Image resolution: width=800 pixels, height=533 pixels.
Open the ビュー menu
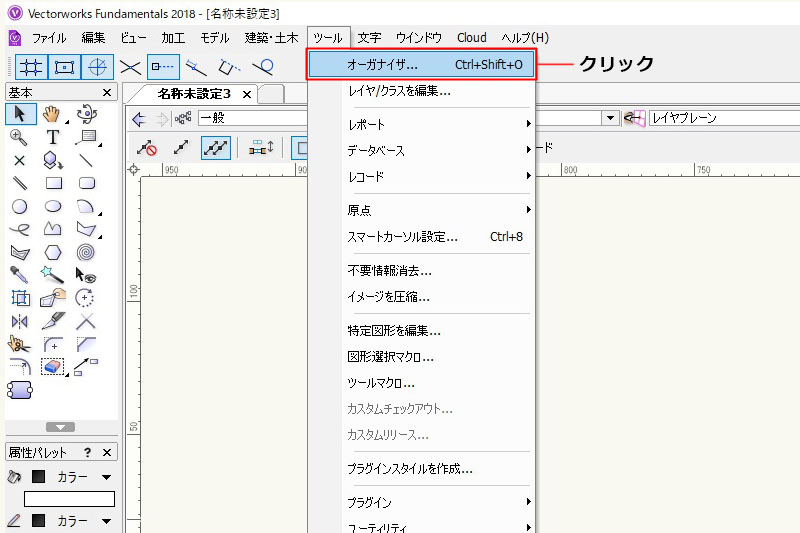click(133, 38)
